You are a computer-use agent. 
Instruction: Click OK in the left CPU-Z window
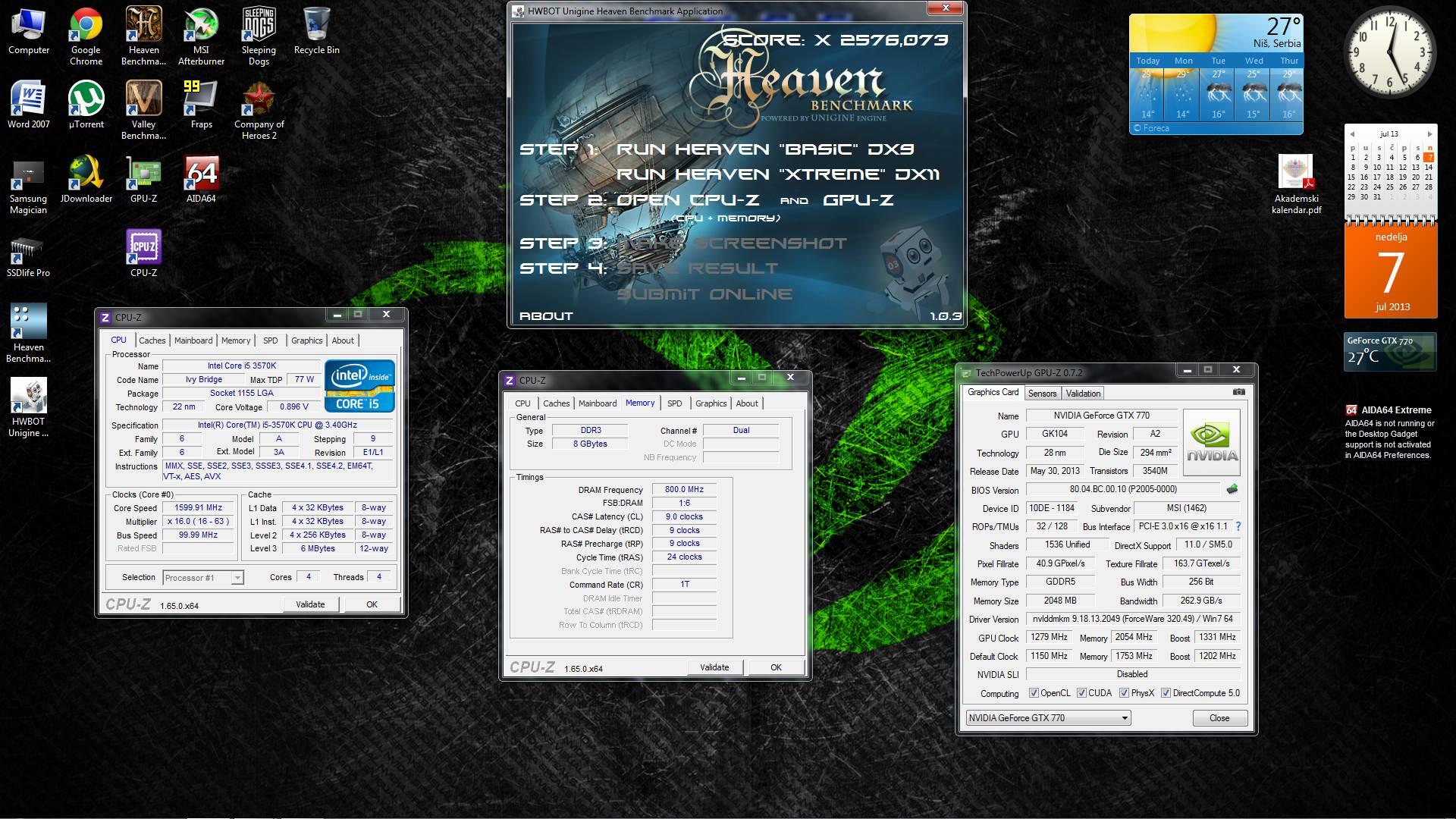[372, 604]
